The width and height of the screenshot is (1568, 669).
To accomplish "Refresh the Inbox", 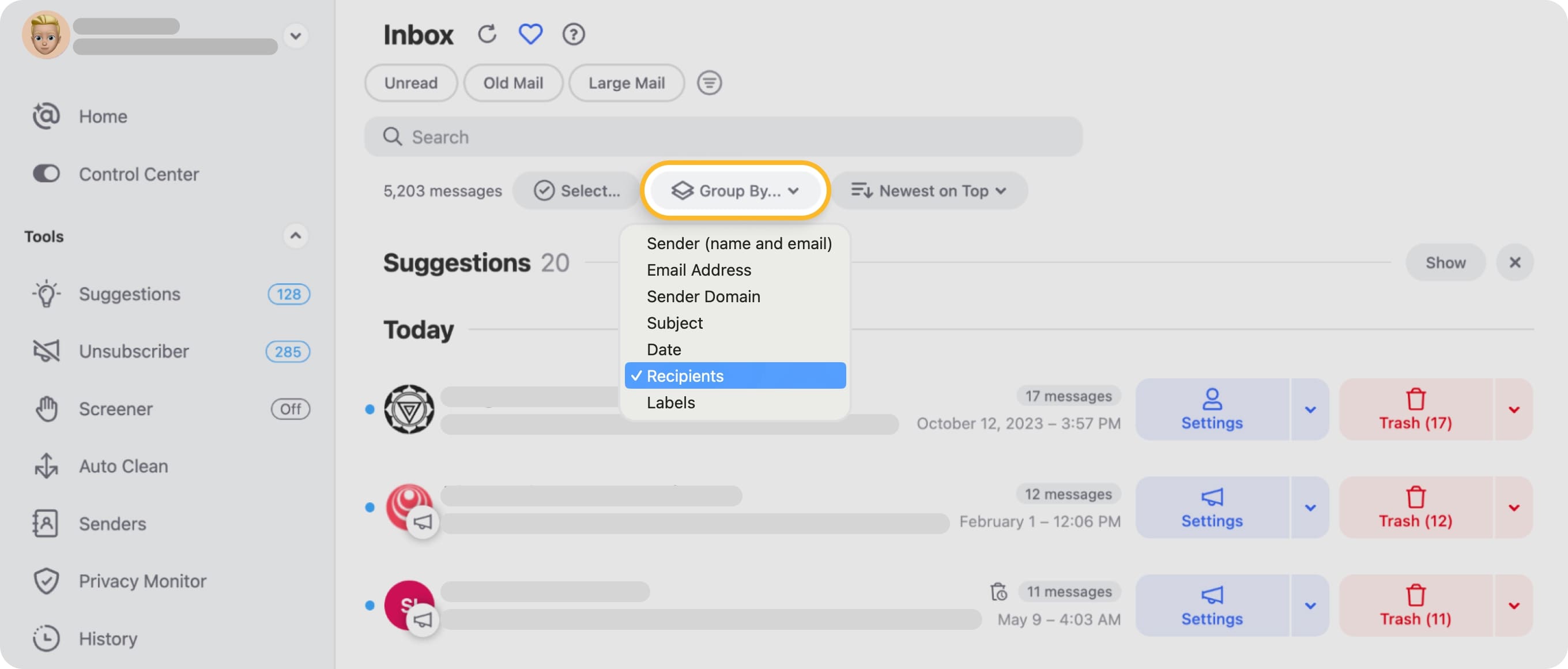I will (x=487, y=33).
